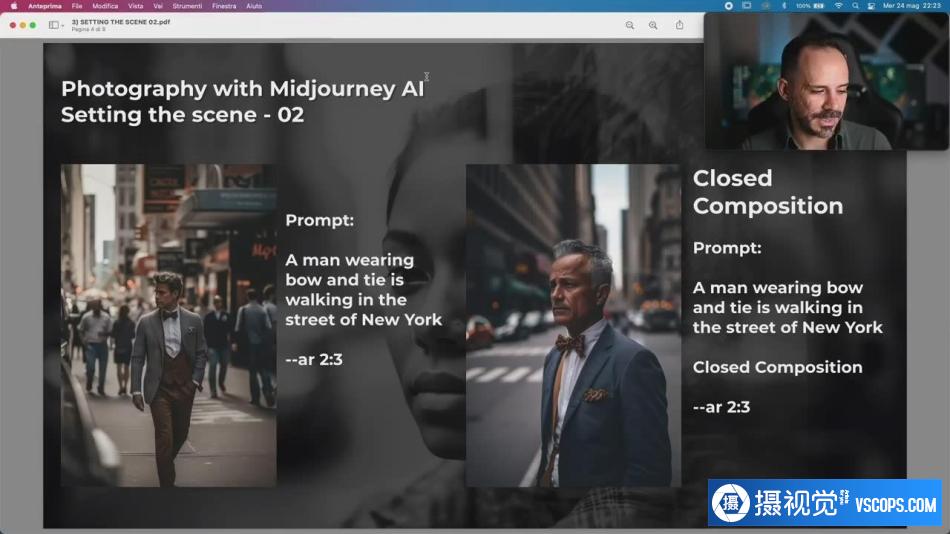Click the young man walking street photo
Image resolution: width=950 pixels, height=534 pixels.
[168, 325]
